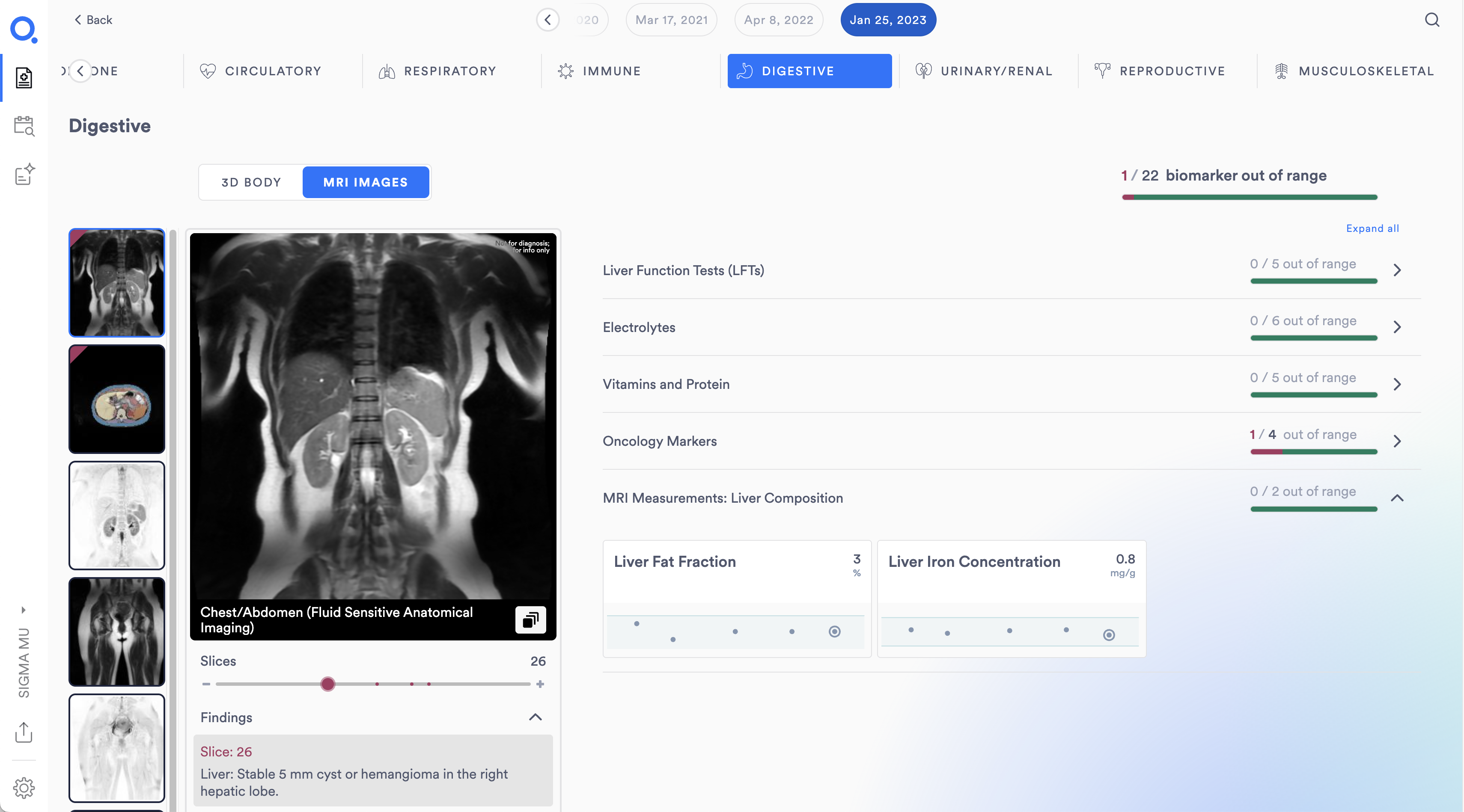
Task: Click the search magnifier icon
Action: pyautogui.click(x=1432, y=20)
